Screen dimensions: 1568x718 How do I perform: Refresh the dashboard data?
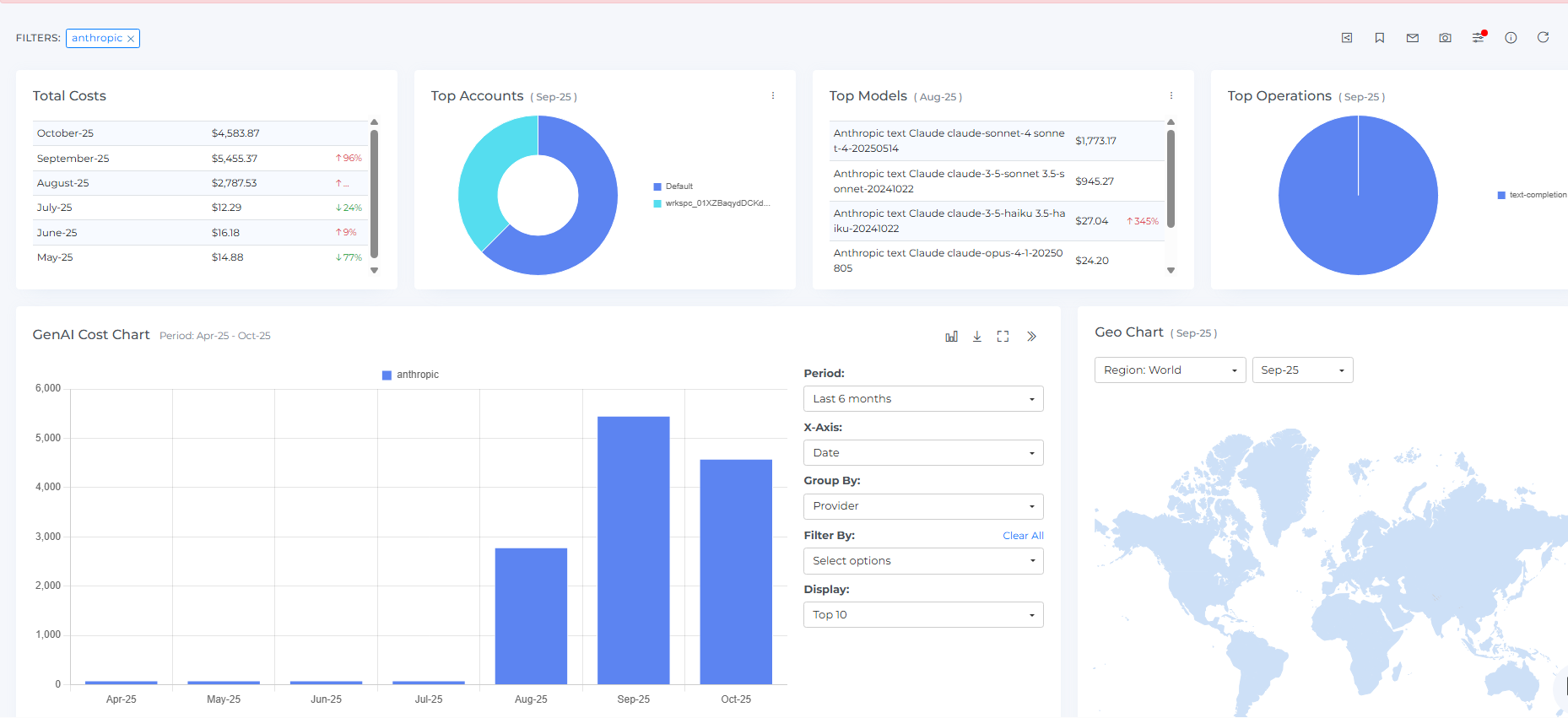point(1543,37)
